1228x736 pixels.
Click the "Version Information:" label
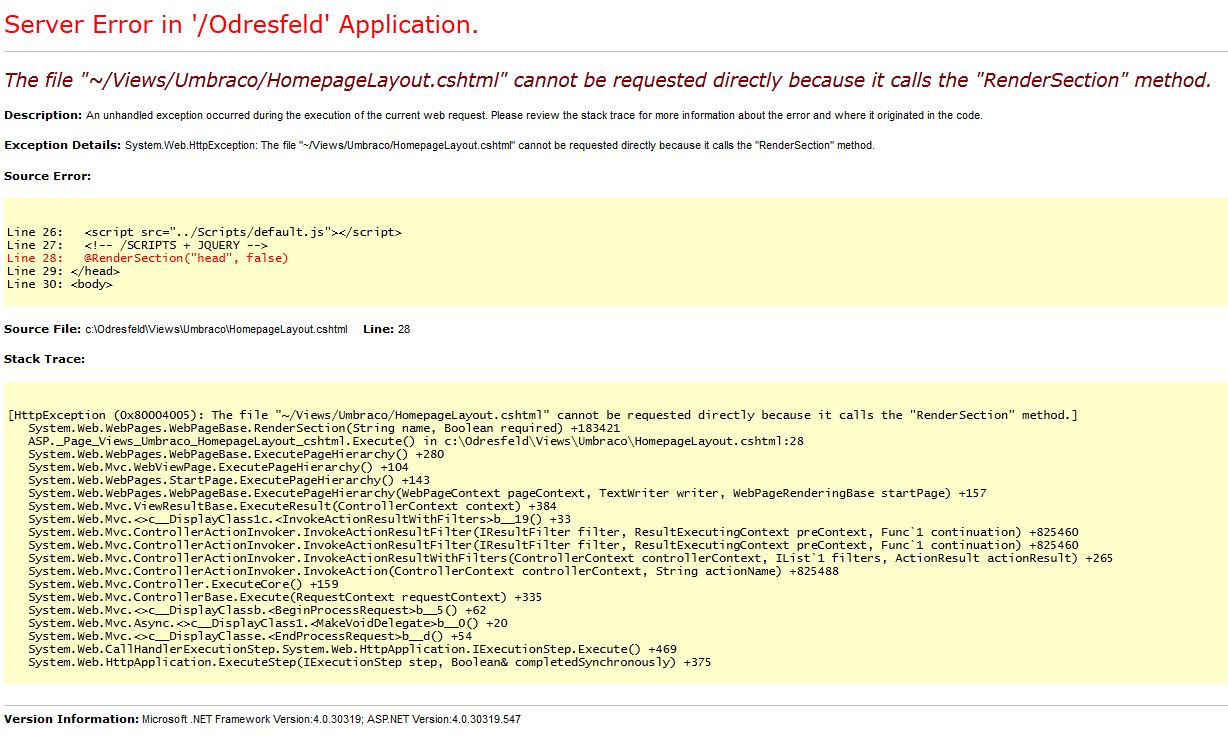coord(71,719)
